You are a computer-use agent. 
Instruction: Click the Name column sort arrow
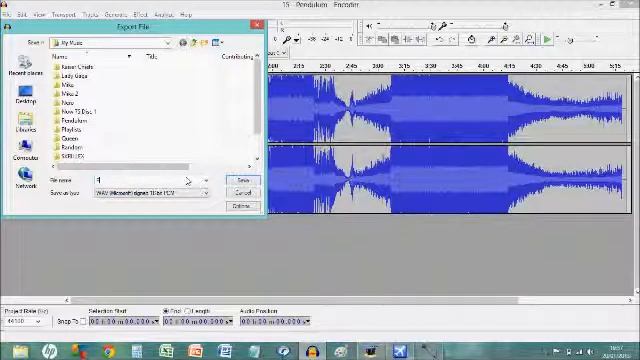coord(129,56)
